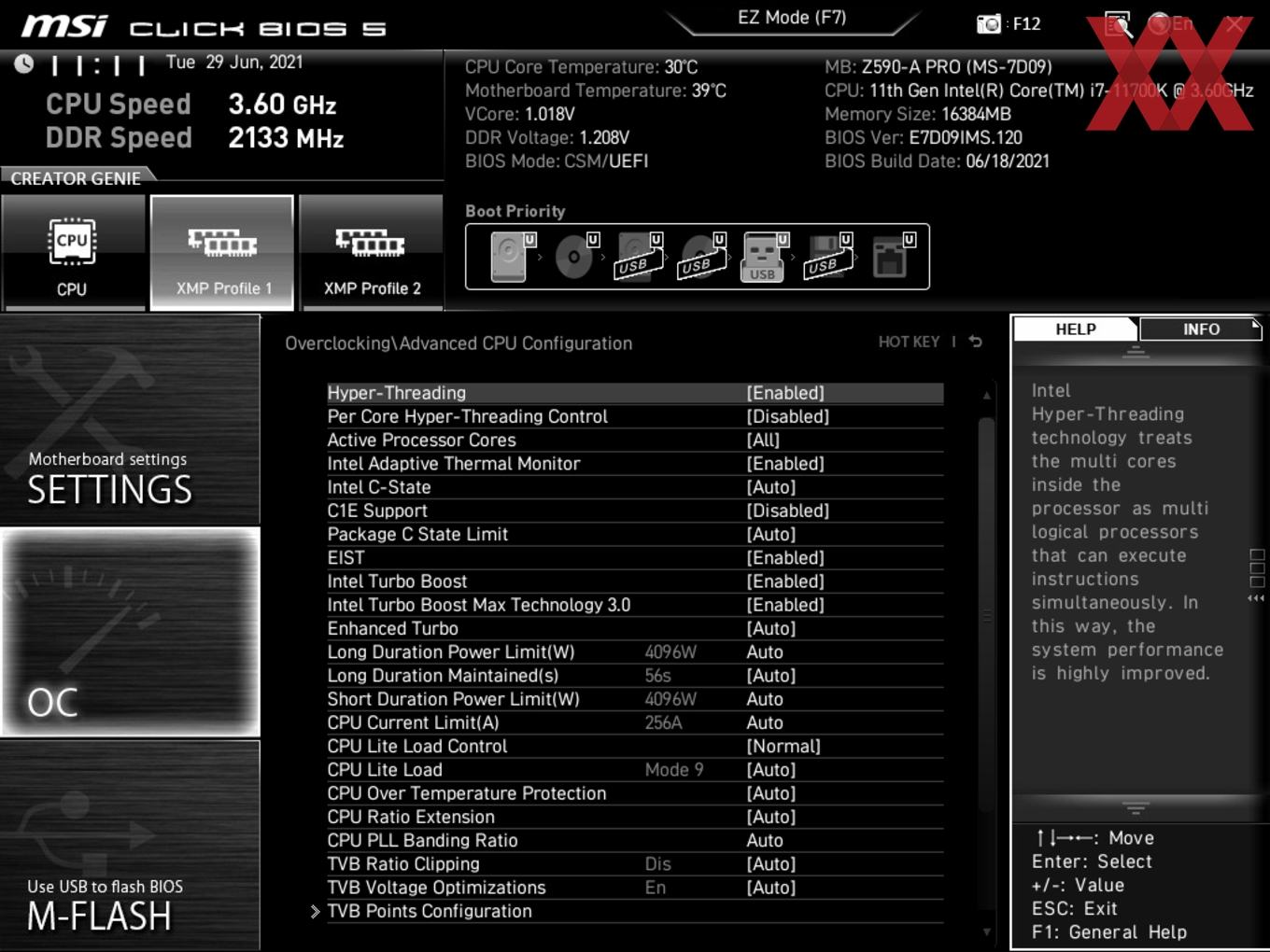Toggle C1E Support Disabled value

(788, 511)
